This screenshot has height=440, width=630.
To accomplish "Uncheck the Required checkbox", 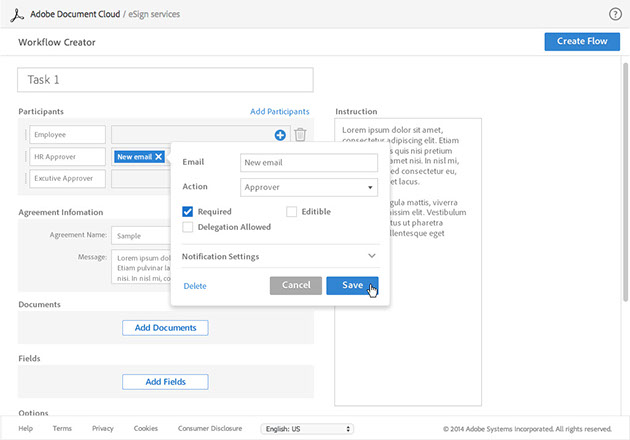I will pyautogui.click(x=188, y=212).
